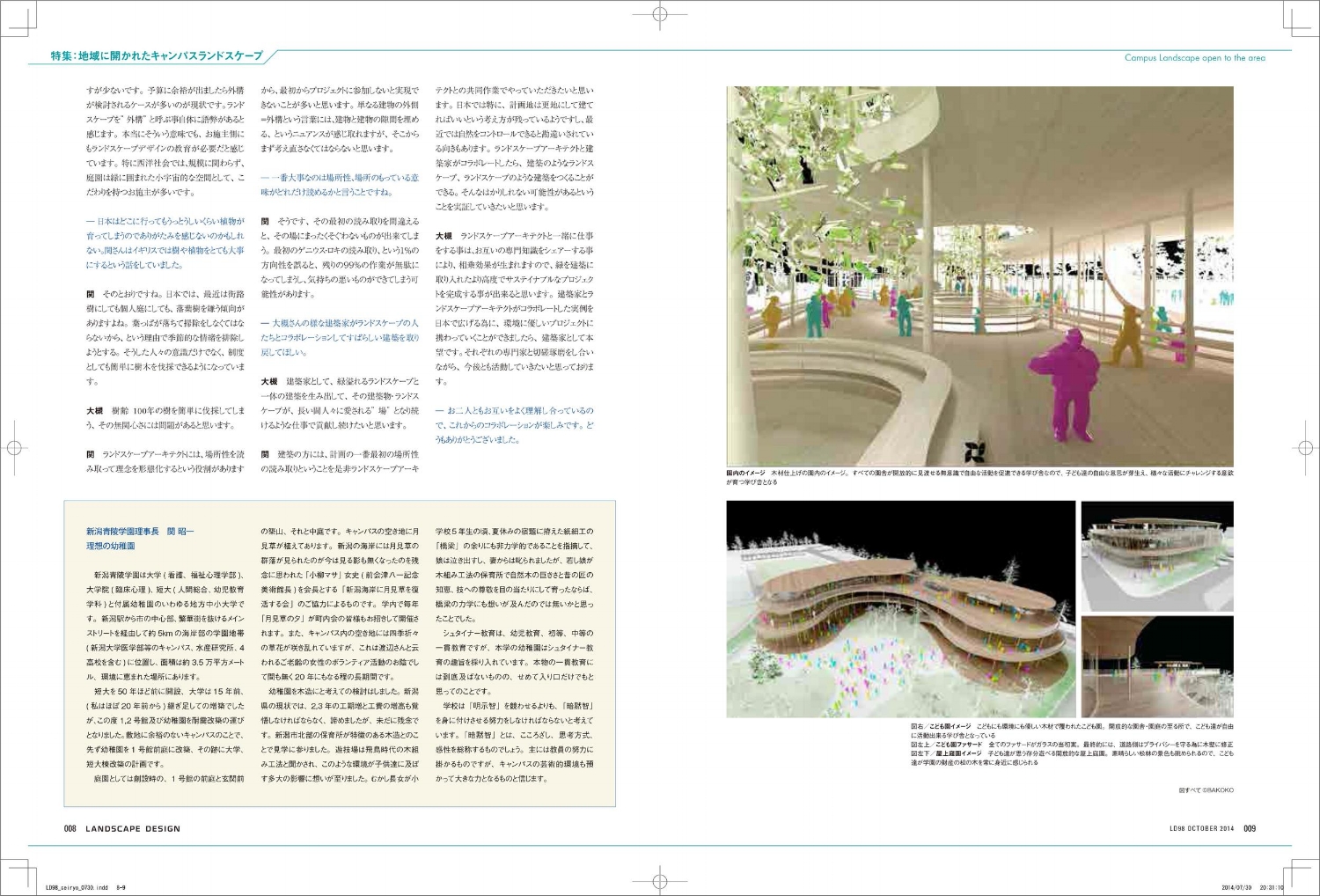The height and width of the screenshot is (896, 1320).
Task: Click the caption "図左上/こども園ファサード"
Action: point(1072,745)
